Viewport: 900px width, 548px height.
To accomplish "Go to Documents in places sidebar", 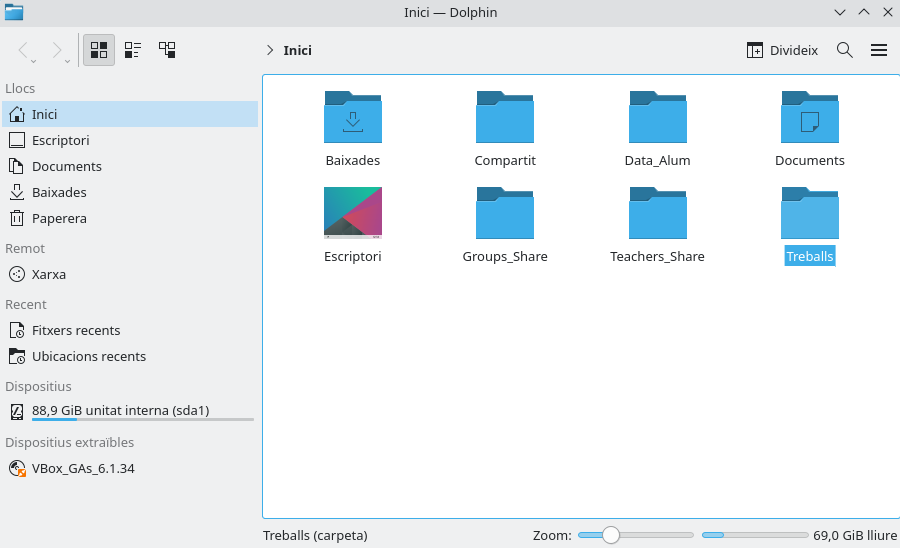I will pos(66,166).
